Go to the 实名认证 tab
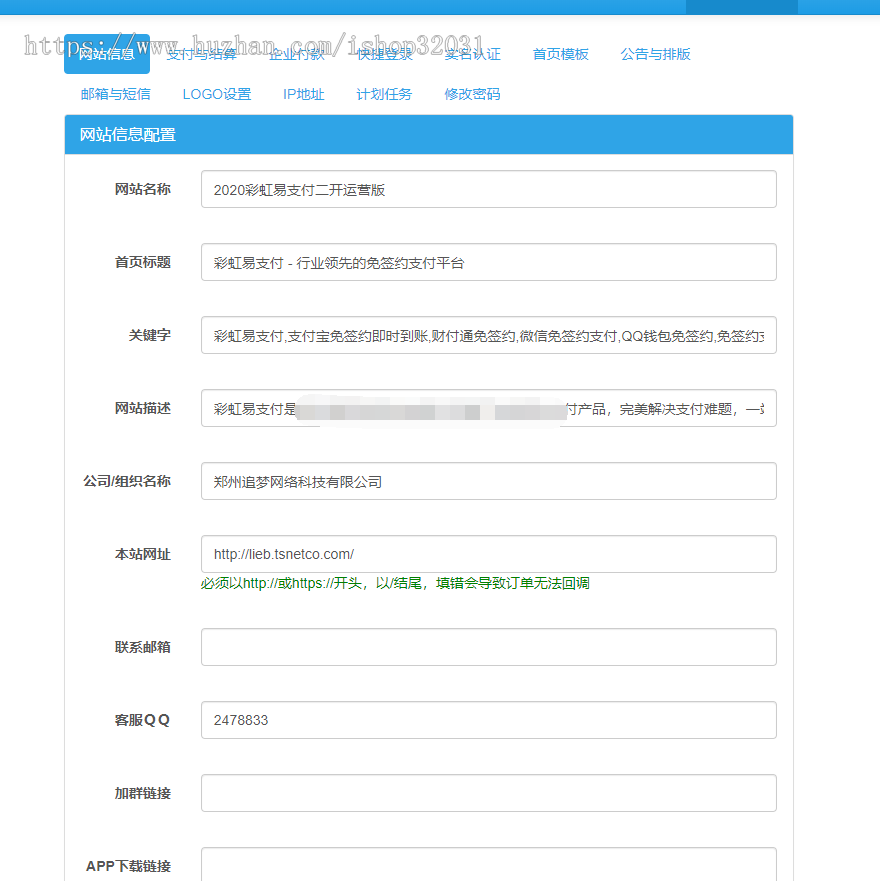Viewport: 880px width, 881px height. [470, 54]
